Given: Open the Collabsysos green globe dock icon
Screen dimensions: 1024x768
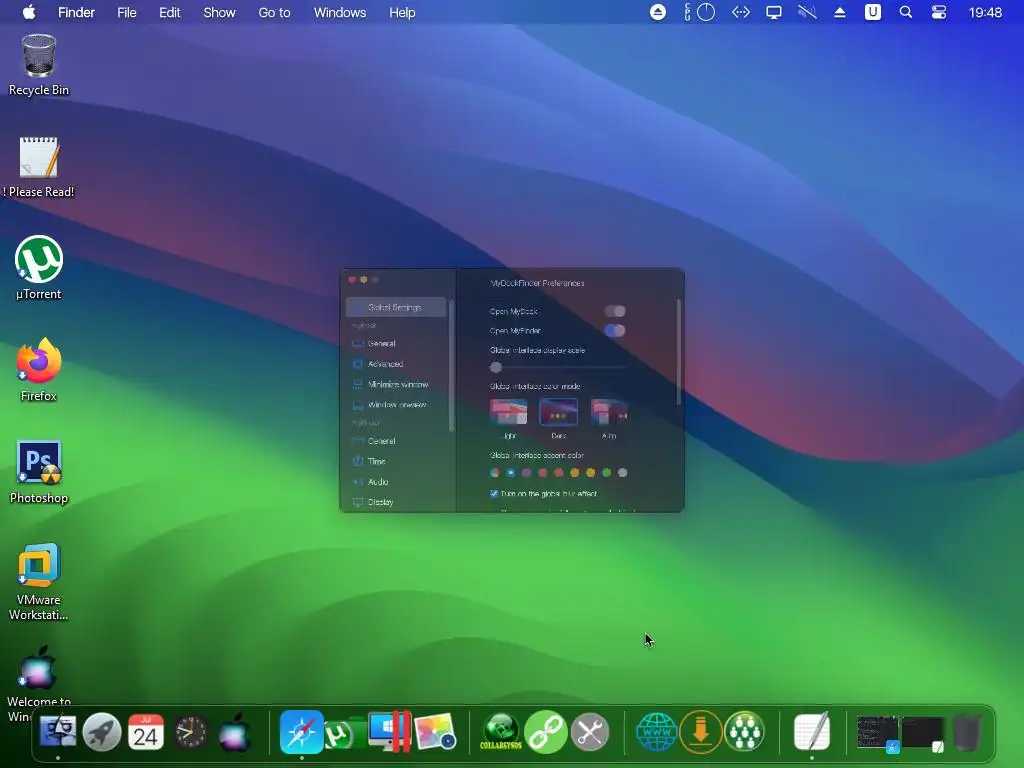Looking at the screenshot, I should coord(501,731).
